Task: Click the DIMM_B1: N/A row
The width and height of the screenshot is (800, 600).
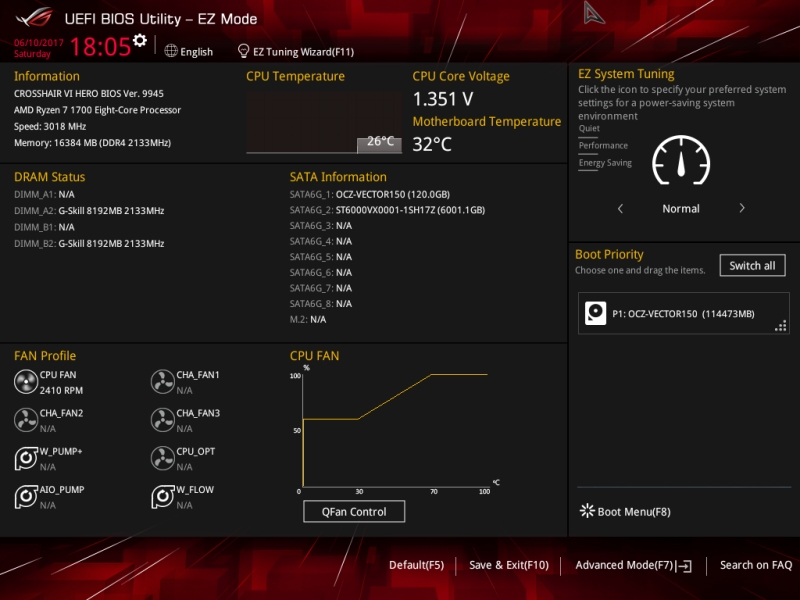Action: tap(44, 227)
